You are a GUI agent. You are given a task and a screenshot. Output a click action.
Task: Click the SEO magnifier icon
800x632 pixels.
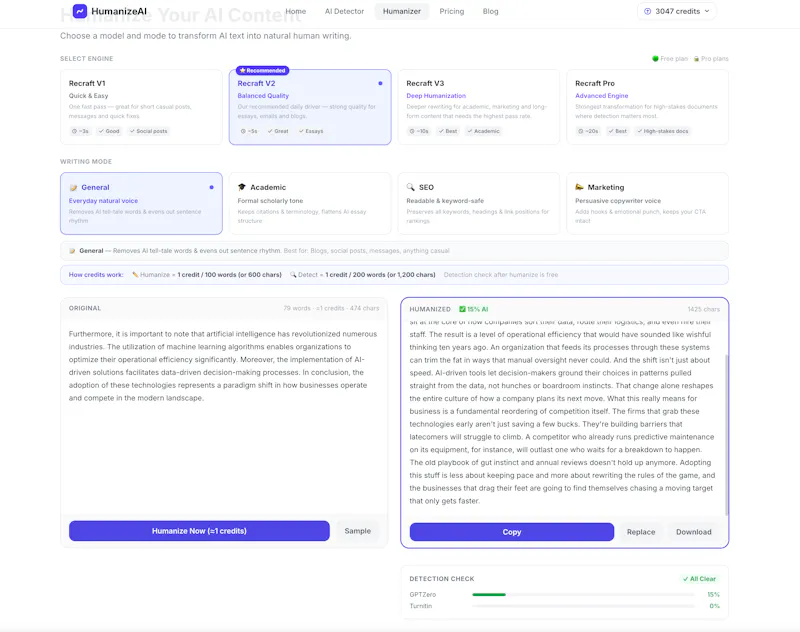[x=410, y=187]
